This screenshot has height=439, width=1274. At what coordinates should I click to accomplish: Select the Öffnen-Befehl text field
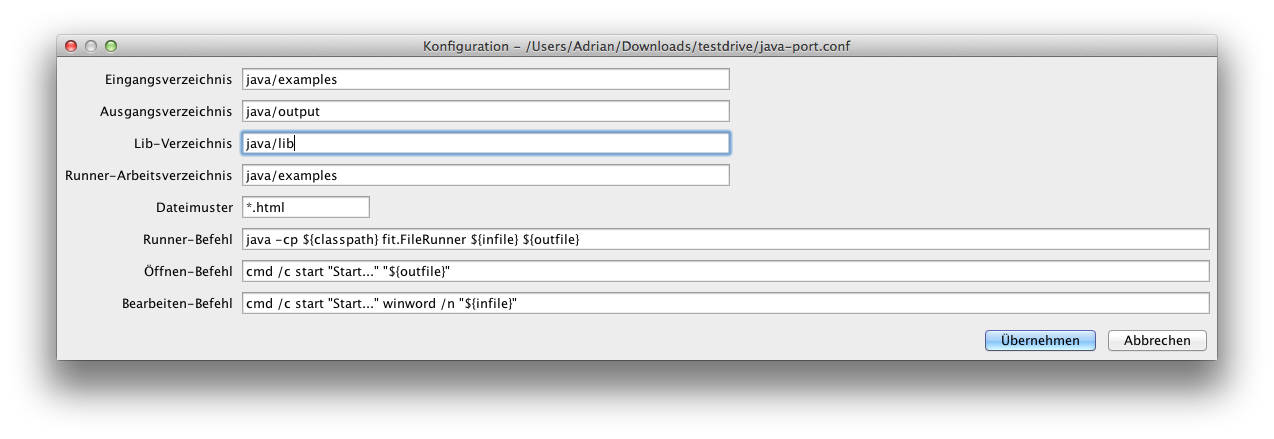[x=726, y=271]
